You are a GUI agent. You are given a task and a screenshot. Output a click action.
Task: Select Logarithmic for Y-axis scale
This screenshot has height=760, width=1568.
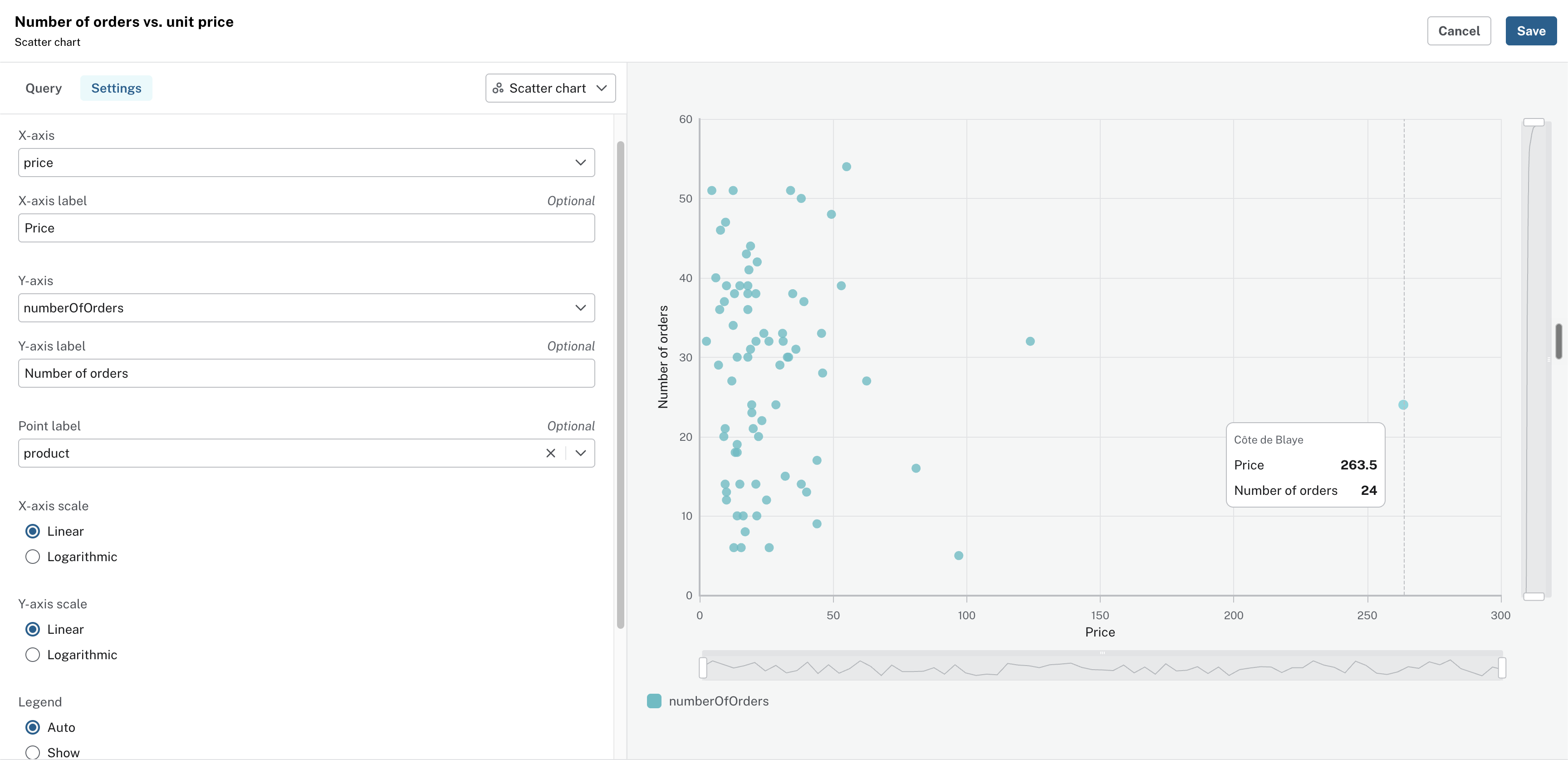(x=33, y=655)
